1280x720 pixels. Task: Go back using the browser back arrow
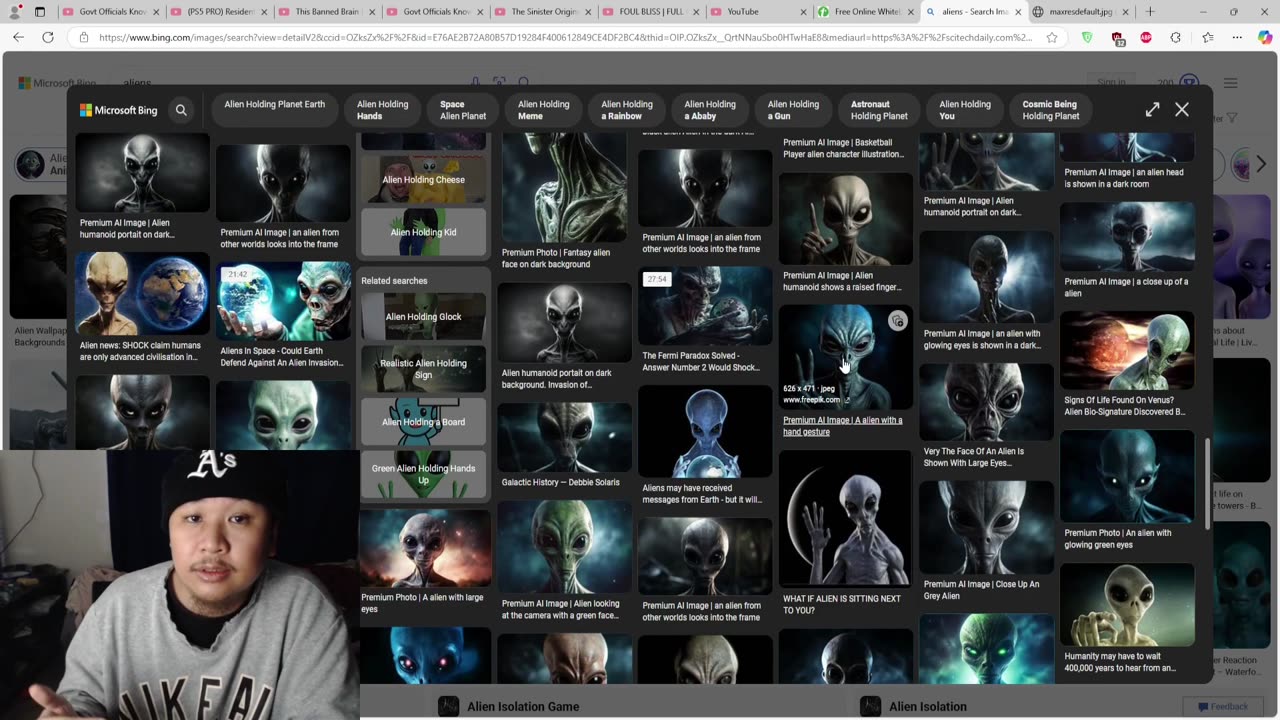coord(18,37)
